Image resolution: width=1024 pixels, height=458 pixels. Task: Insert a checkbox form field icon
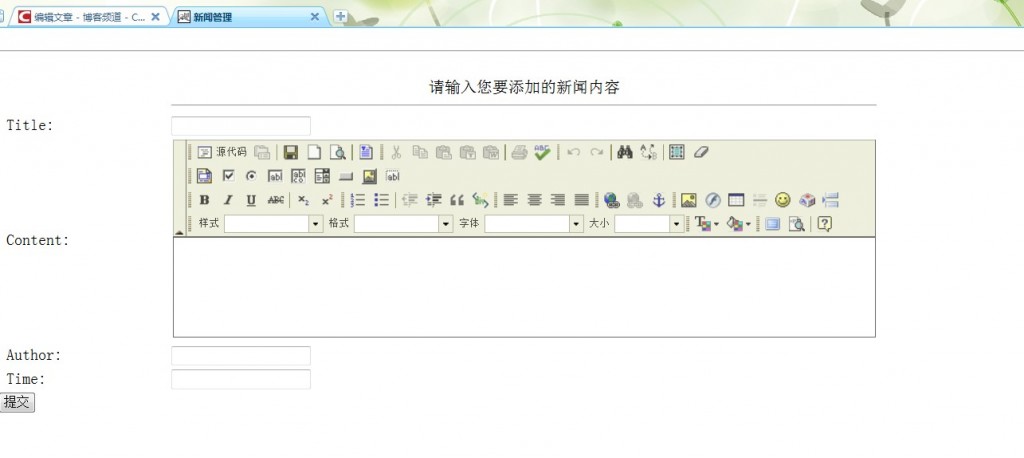[229, 176]
